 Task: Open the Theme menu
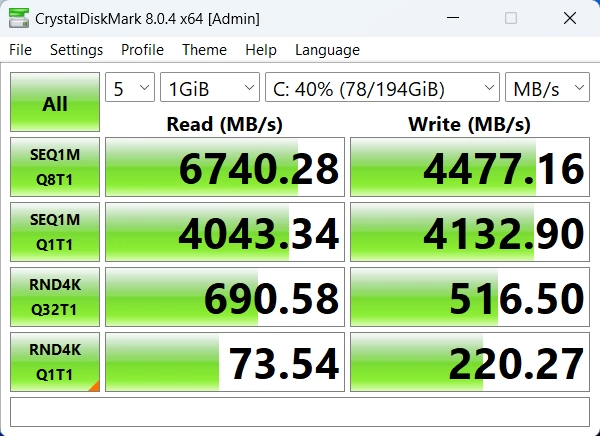pos(204,50)
